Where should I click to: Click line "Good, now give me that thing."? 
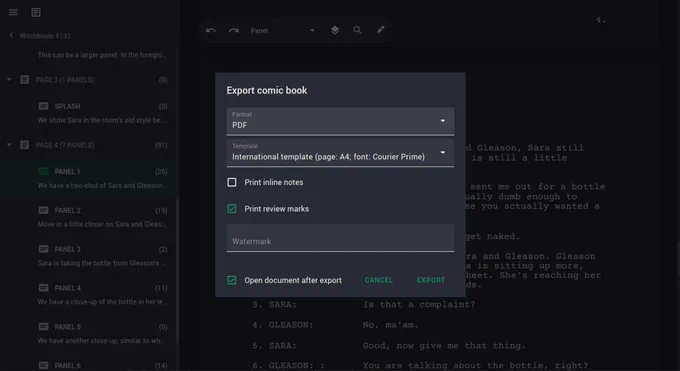[444, 345]
